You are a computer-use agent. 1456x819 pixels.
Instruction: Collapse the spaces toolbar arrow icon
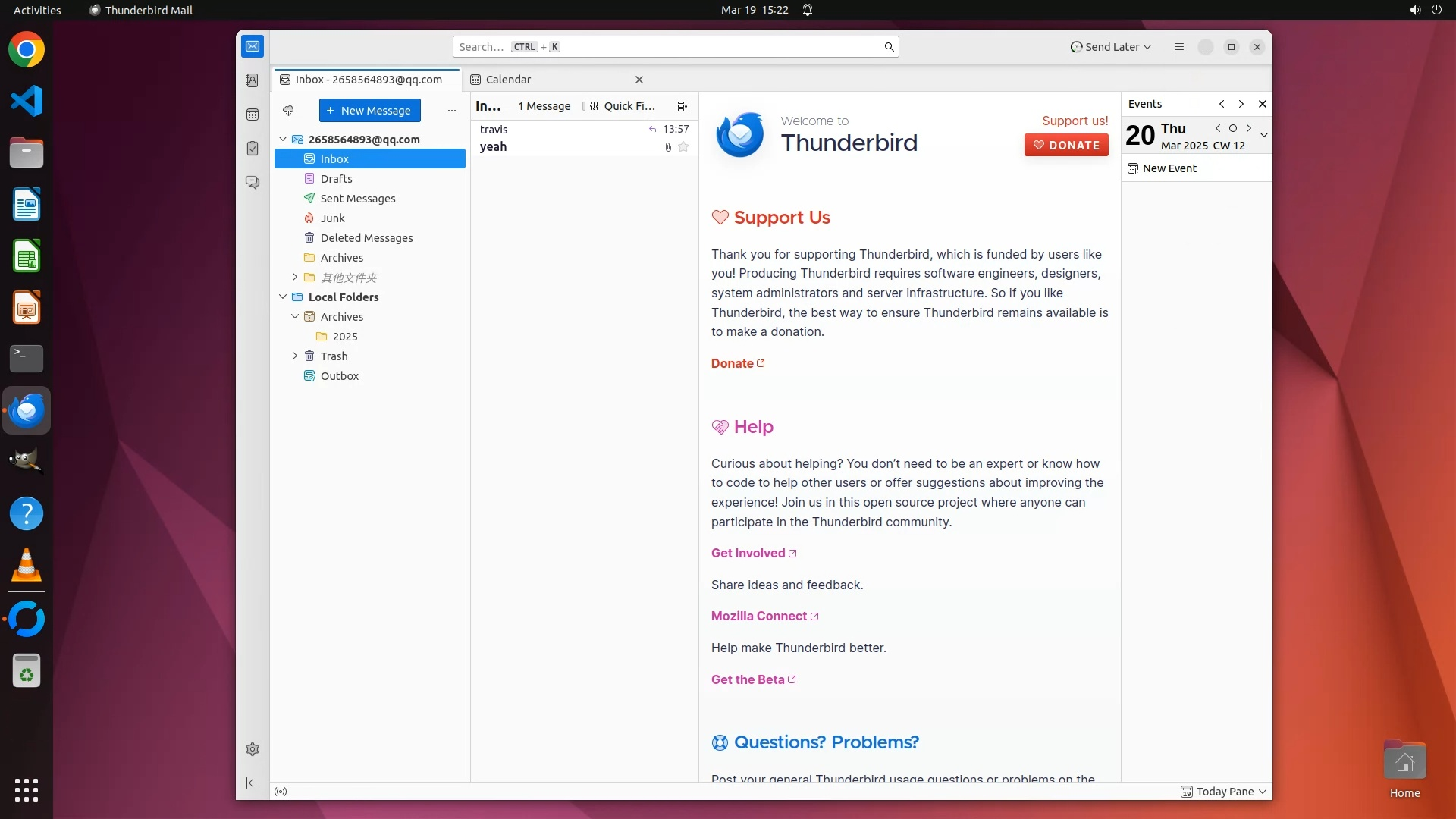click(253, 783)
